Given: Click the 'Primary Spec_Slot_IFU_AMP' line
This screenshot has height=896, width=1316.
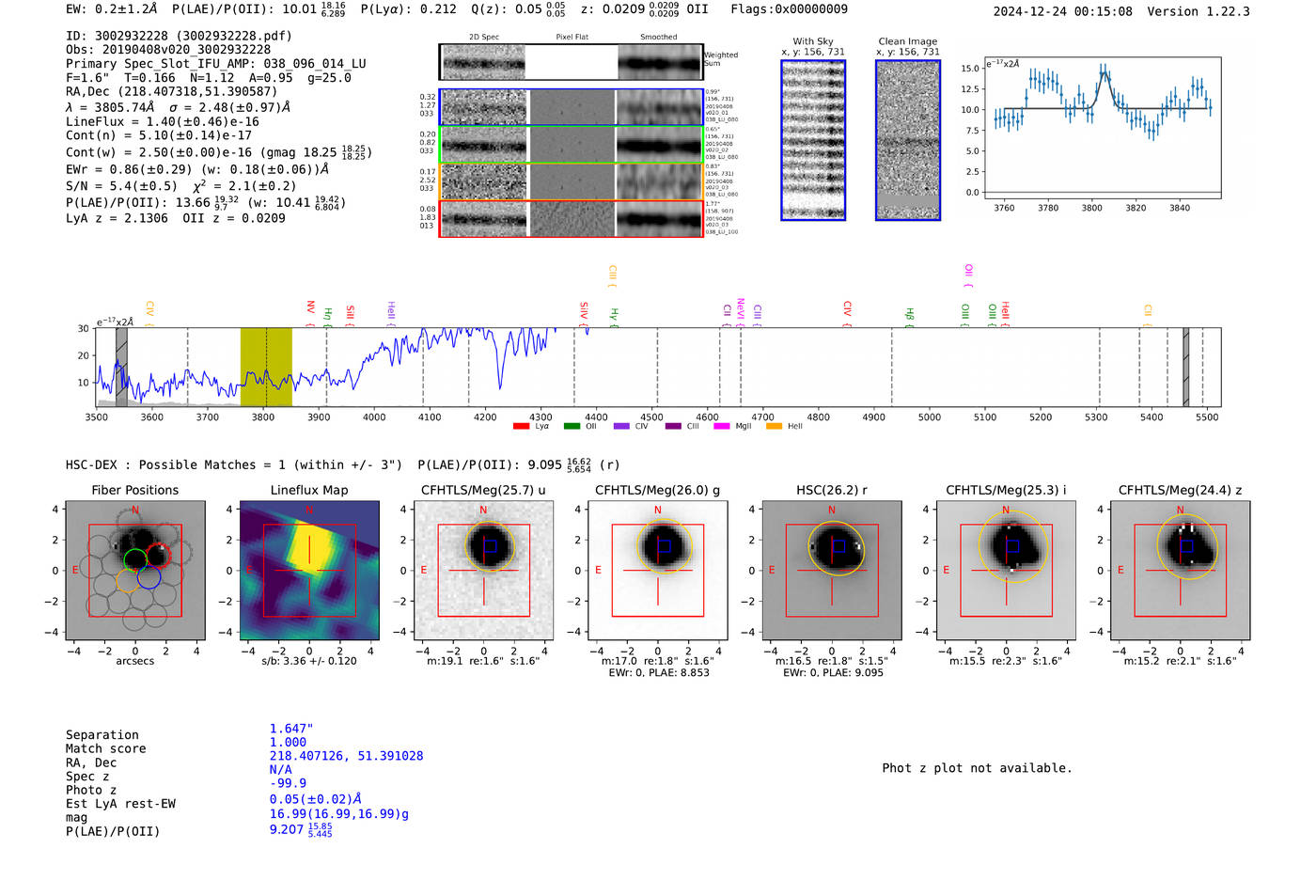Looking at the screenshot, I should click(x=216, y=64).
